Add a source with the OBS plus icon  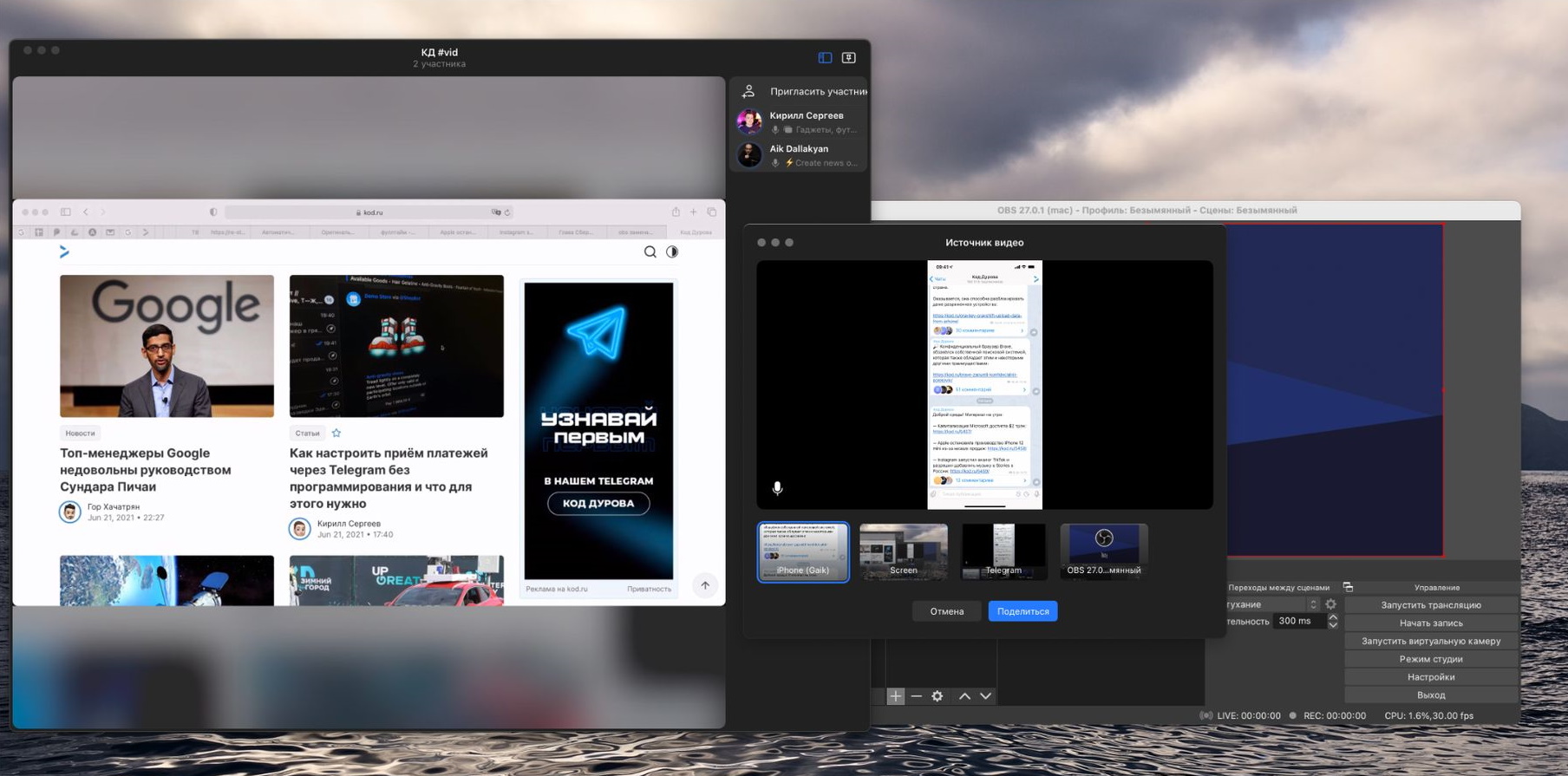pyautogui.click(x=896, y=696)
